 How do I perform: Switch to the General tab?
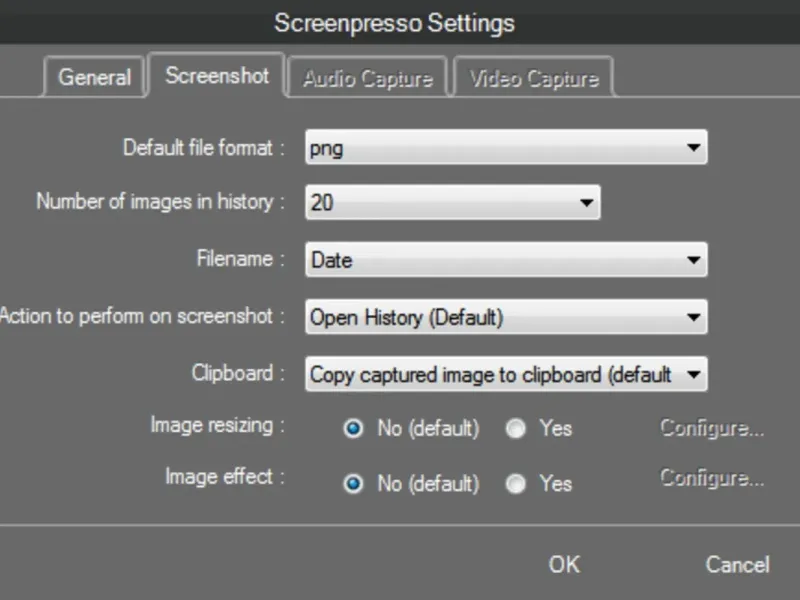click(94, 77)
